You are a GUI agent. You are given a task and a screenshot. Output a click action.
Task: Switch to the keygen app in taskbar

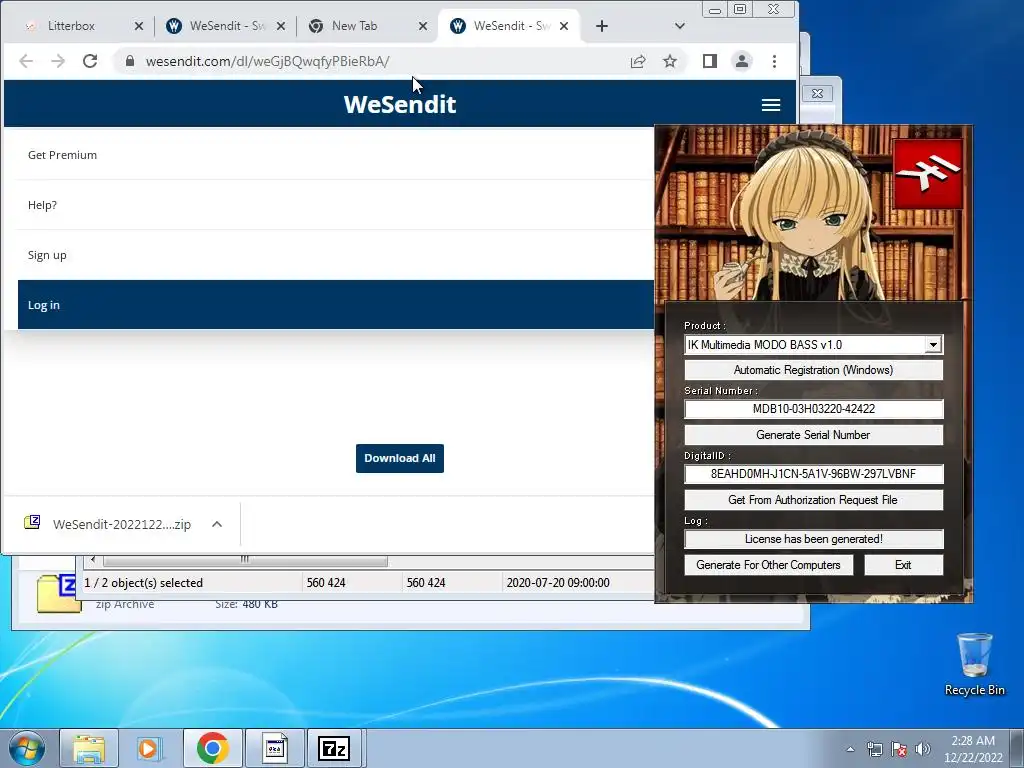(275, 748)
